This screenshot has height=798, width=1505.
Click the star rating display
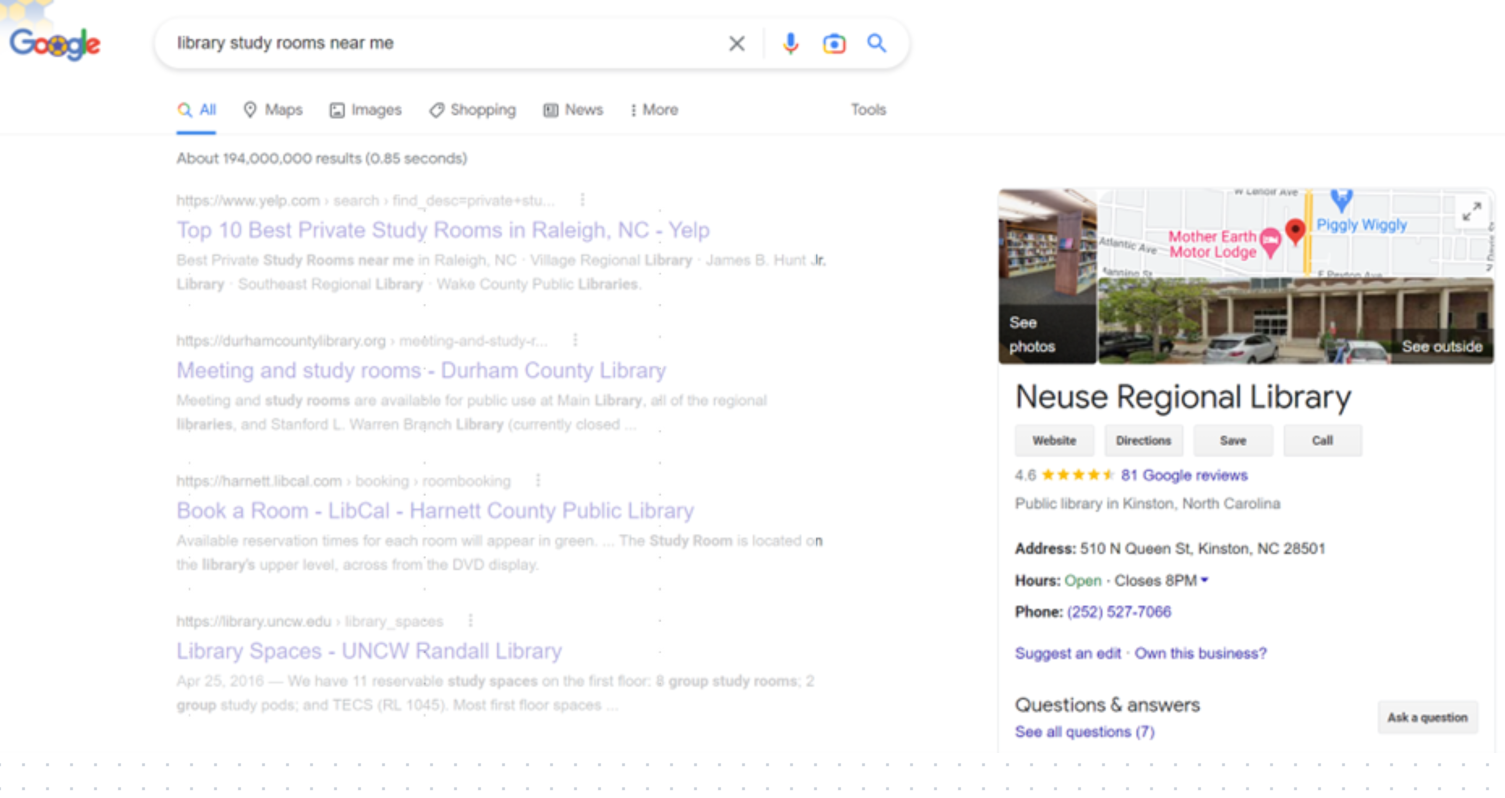click(1078, 475)
